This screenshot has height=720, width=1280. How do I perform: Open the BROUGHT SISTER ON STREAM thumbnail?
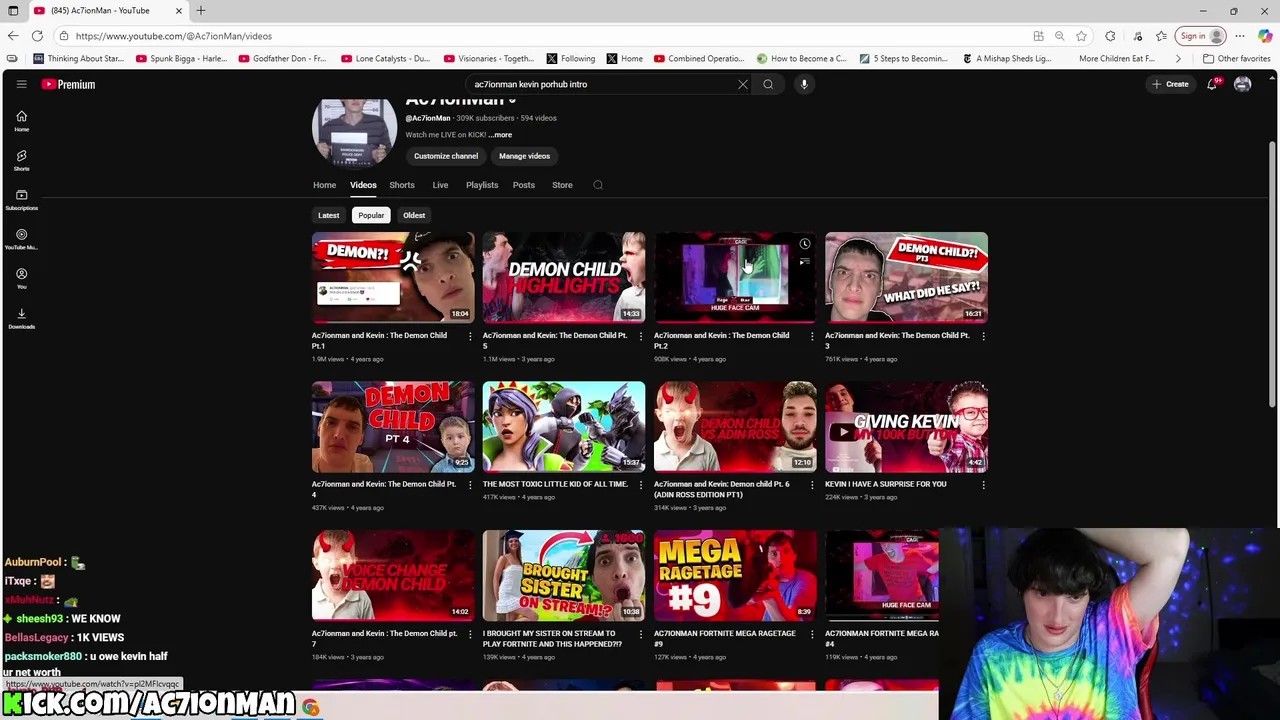pos(564,575)
